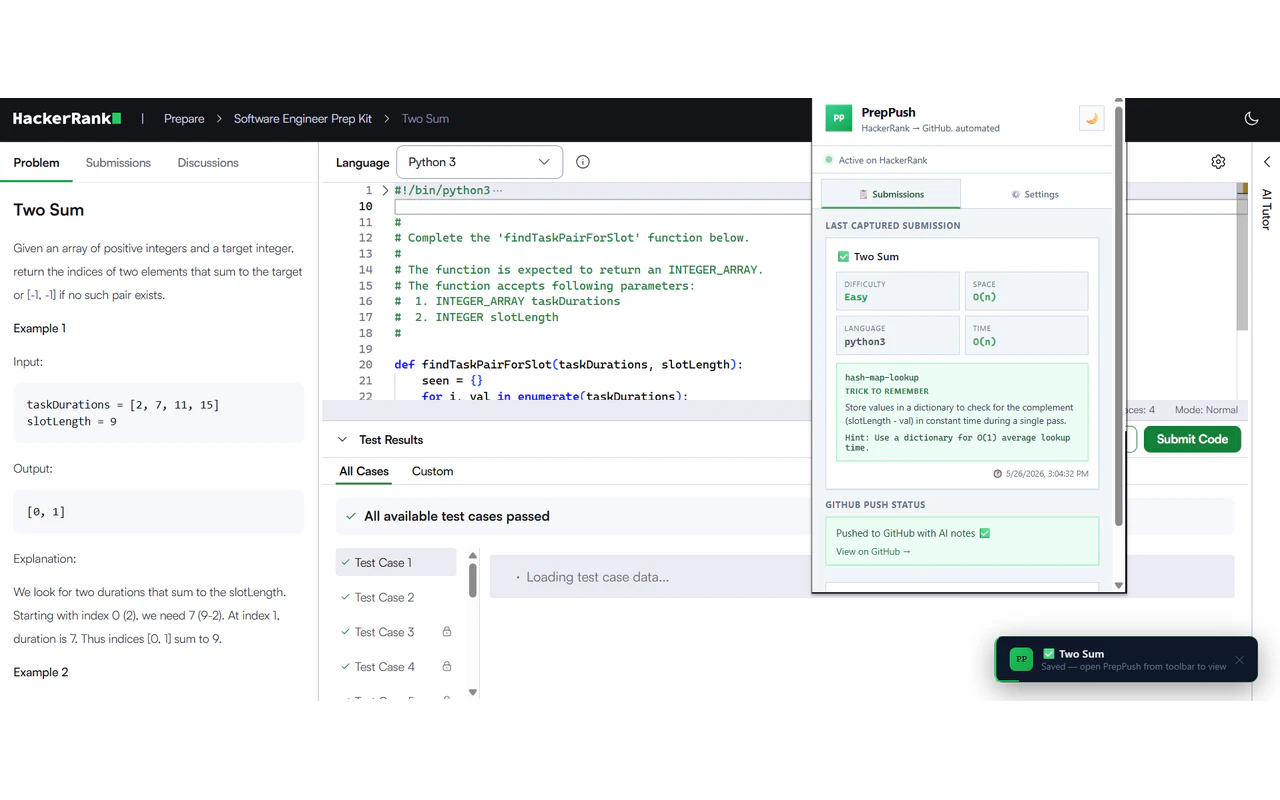Click the hash-map-lookup tag text
1280x800 pixels.
pos(882,378)
